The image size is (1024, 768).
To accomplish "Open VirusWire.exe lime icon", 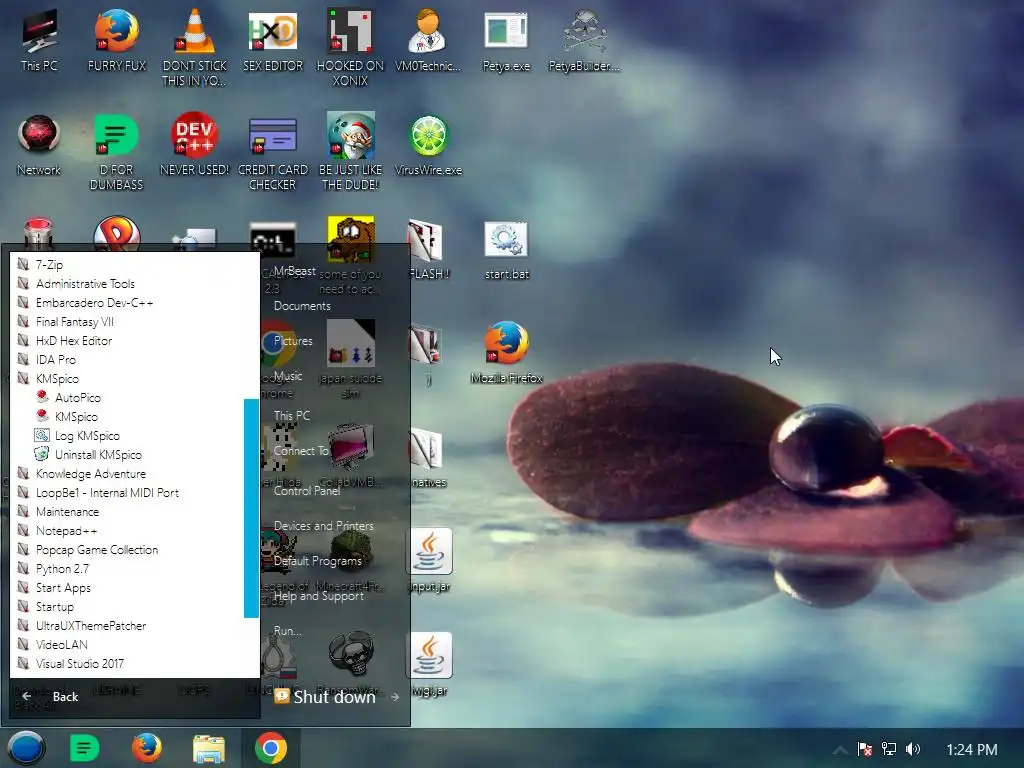I will tap(428, 145).
